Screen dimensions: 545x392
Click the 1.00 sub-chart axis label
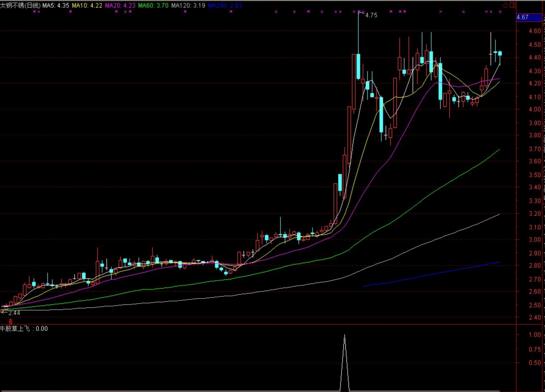534,335
